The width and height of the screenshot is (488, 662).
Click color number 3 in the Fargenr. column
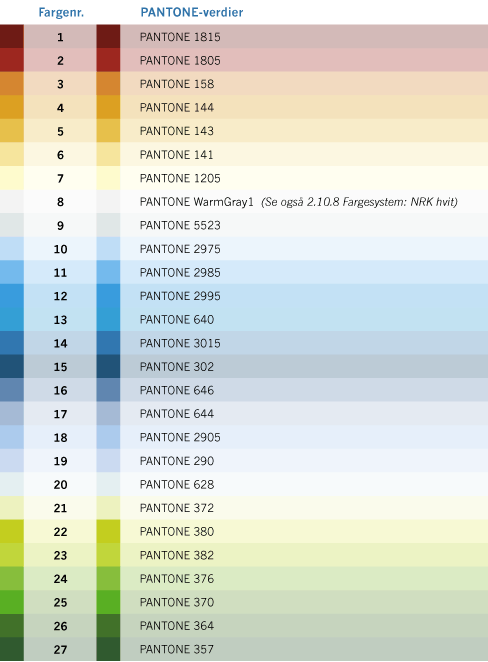tap(60, 84)
